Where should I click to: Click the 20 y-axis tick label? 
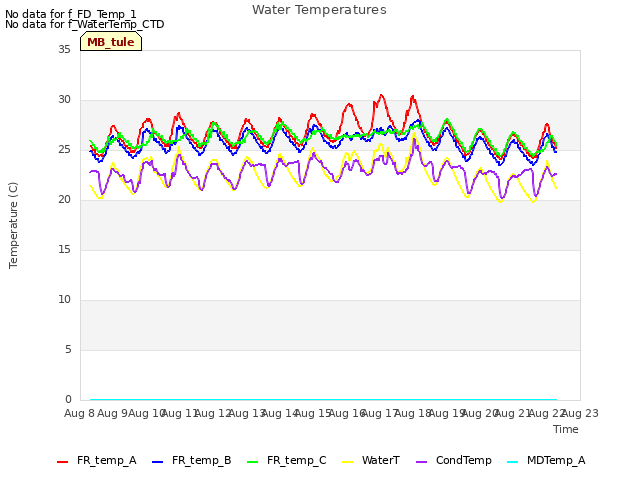(64, 200)
